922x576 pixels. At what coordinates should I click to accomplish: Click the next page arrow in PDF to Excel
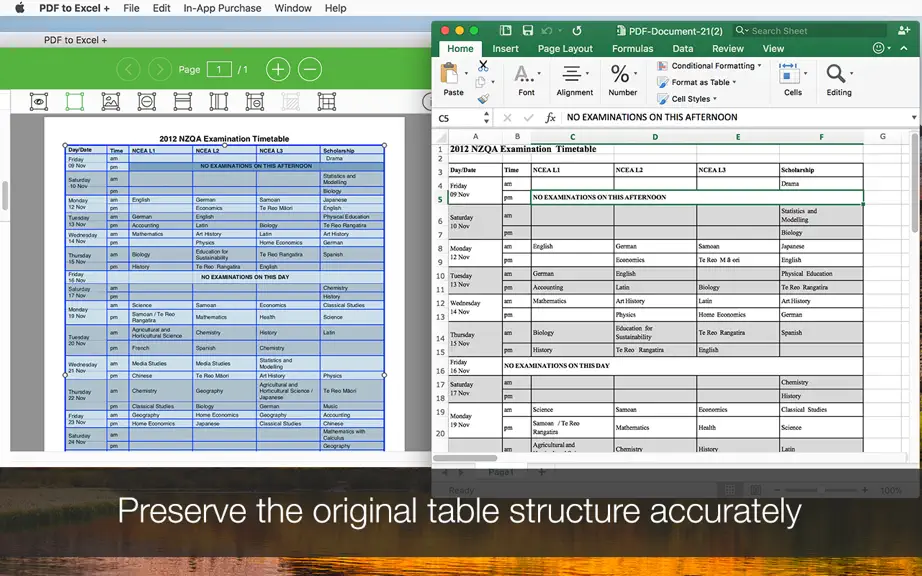click(160, 69)
